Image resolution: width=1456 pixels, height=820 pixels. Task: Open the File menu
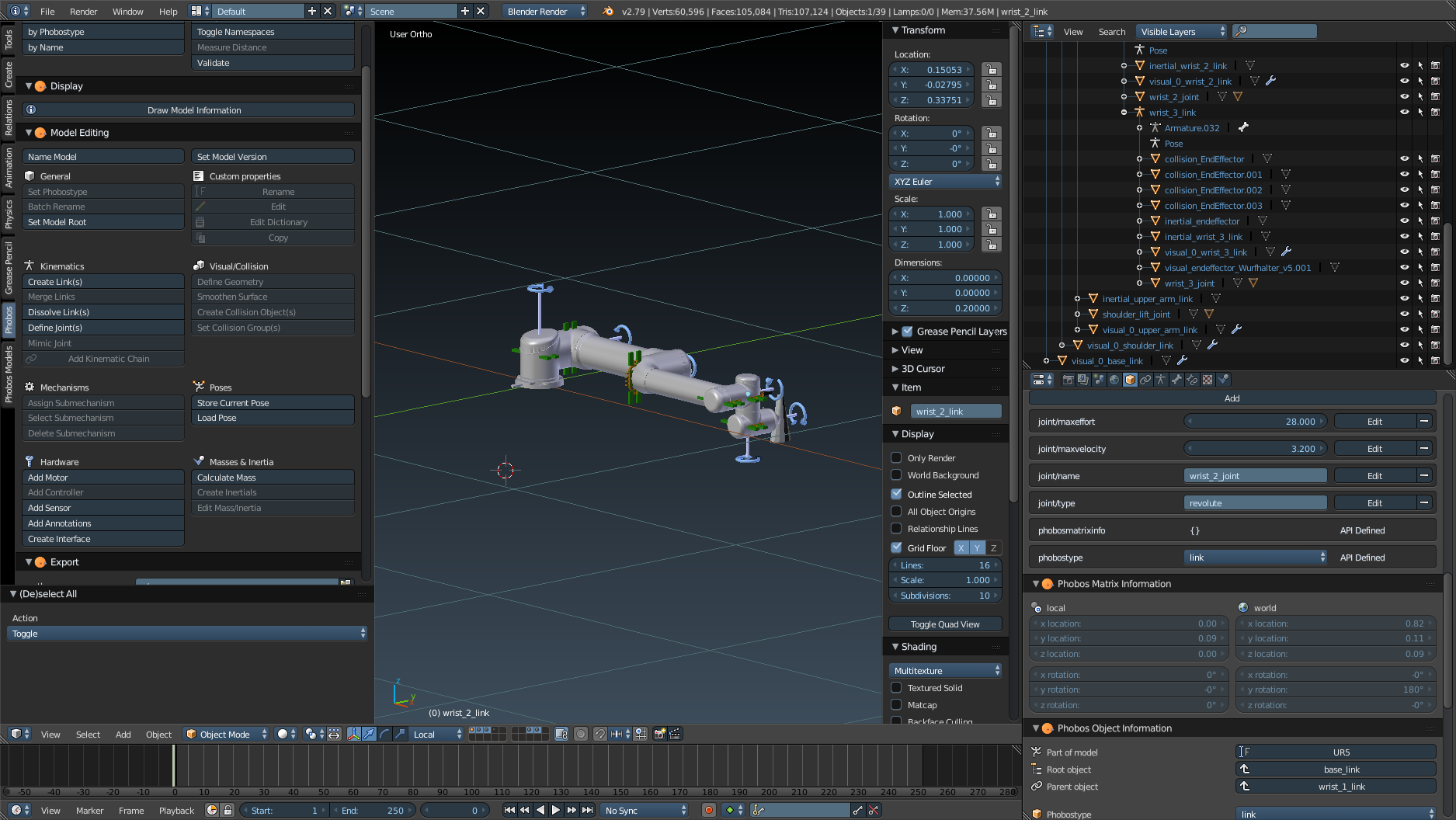tap(47, 11)
